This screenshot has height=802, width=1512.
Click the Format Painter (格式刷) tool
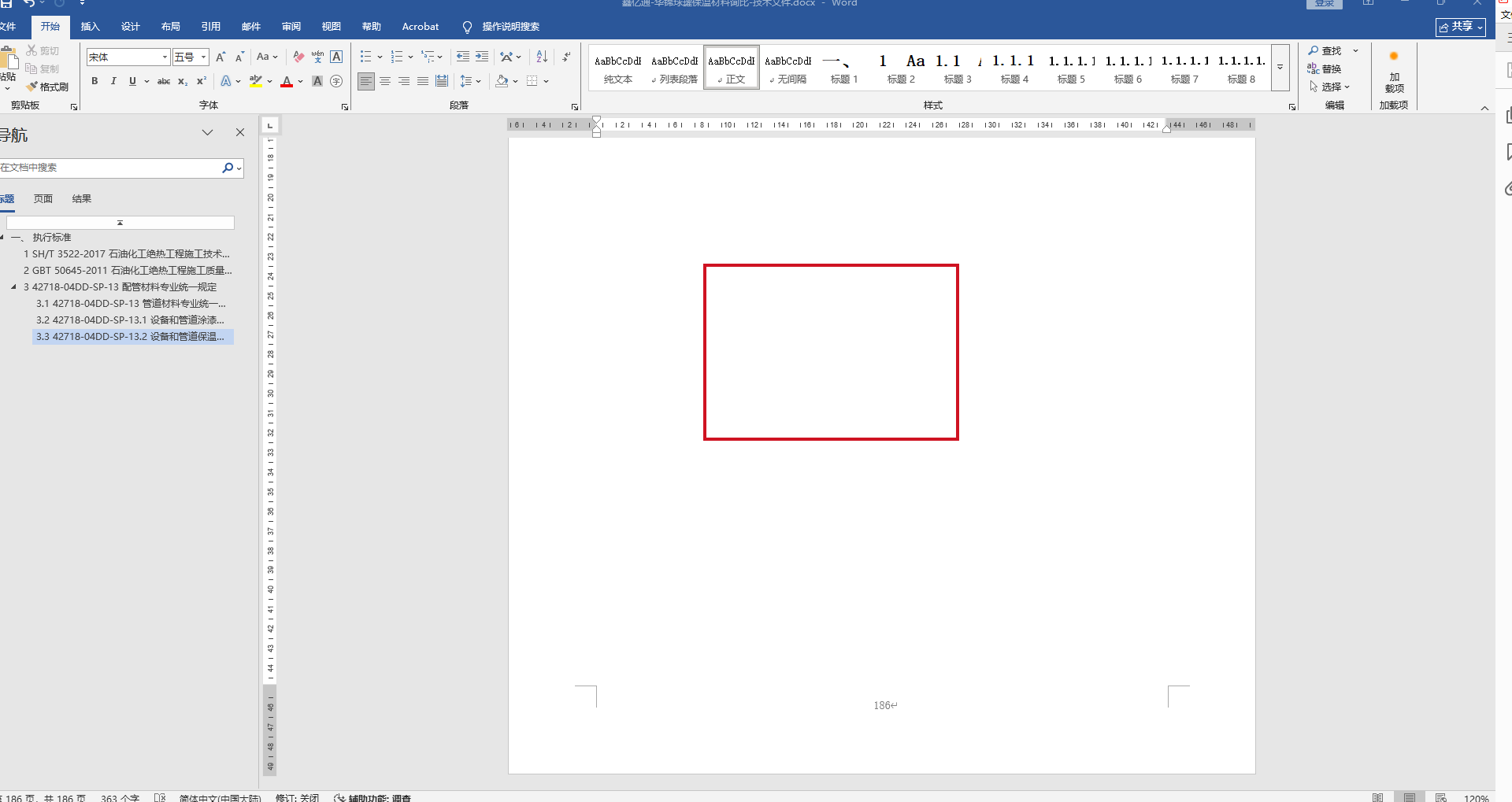coord(47,87)
